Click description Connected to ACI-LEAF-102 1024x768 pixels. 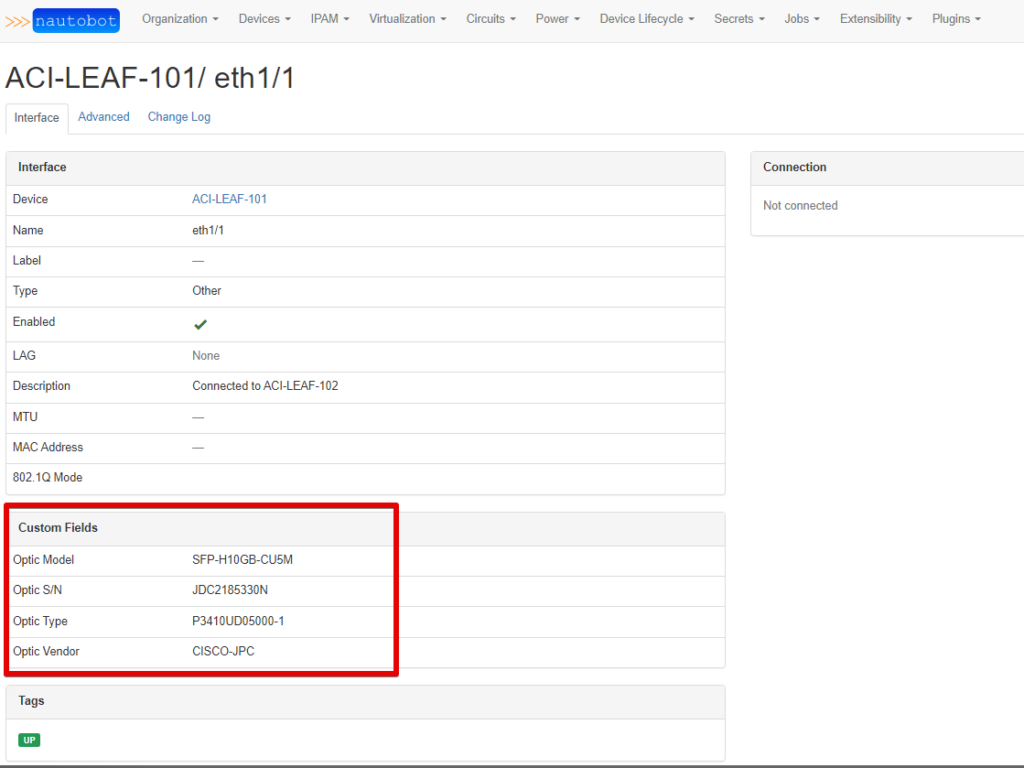pos(265,386)
